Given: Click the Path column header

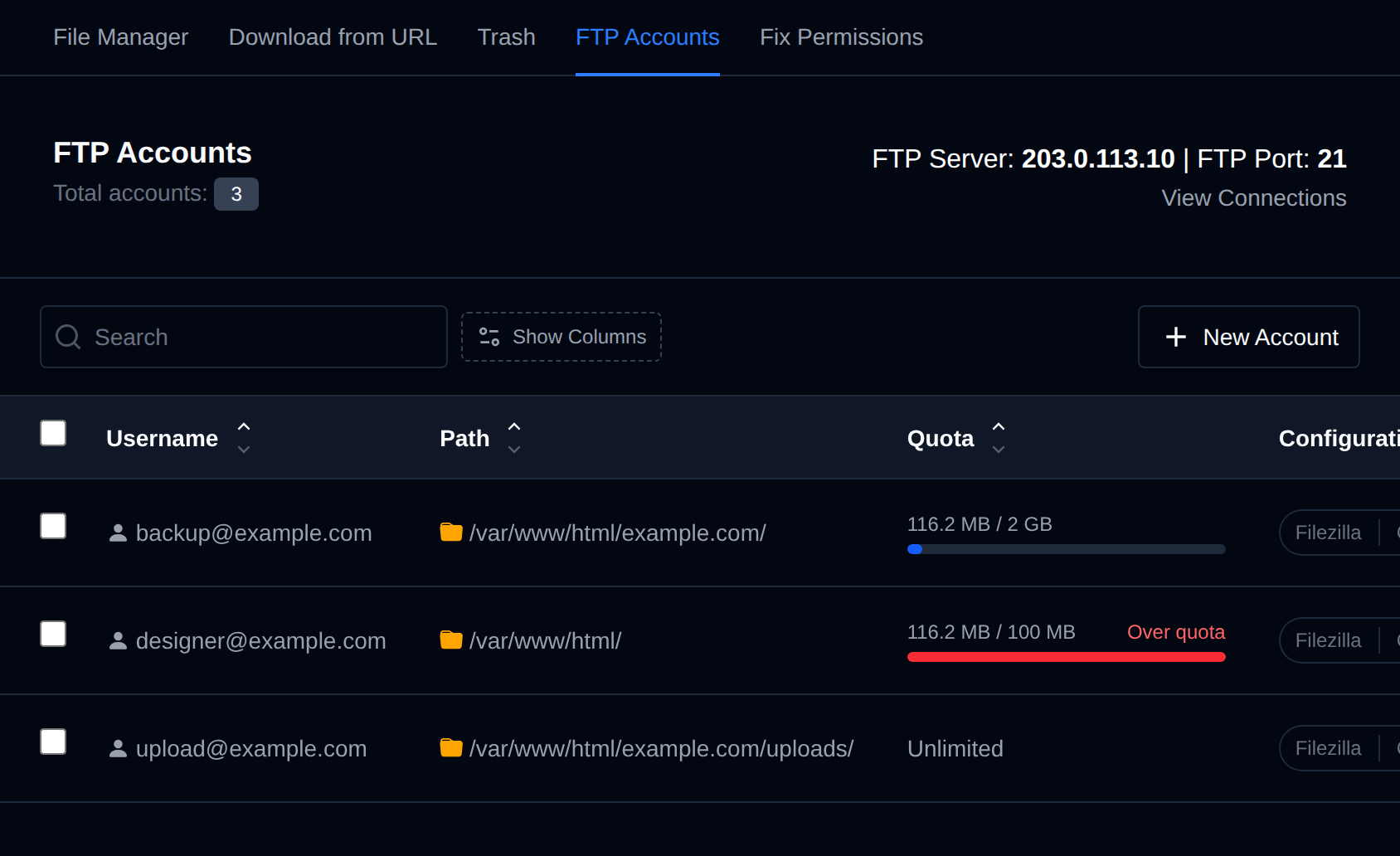Looking at the screenshot, I should pyautogui.click(x=464, y=439).
